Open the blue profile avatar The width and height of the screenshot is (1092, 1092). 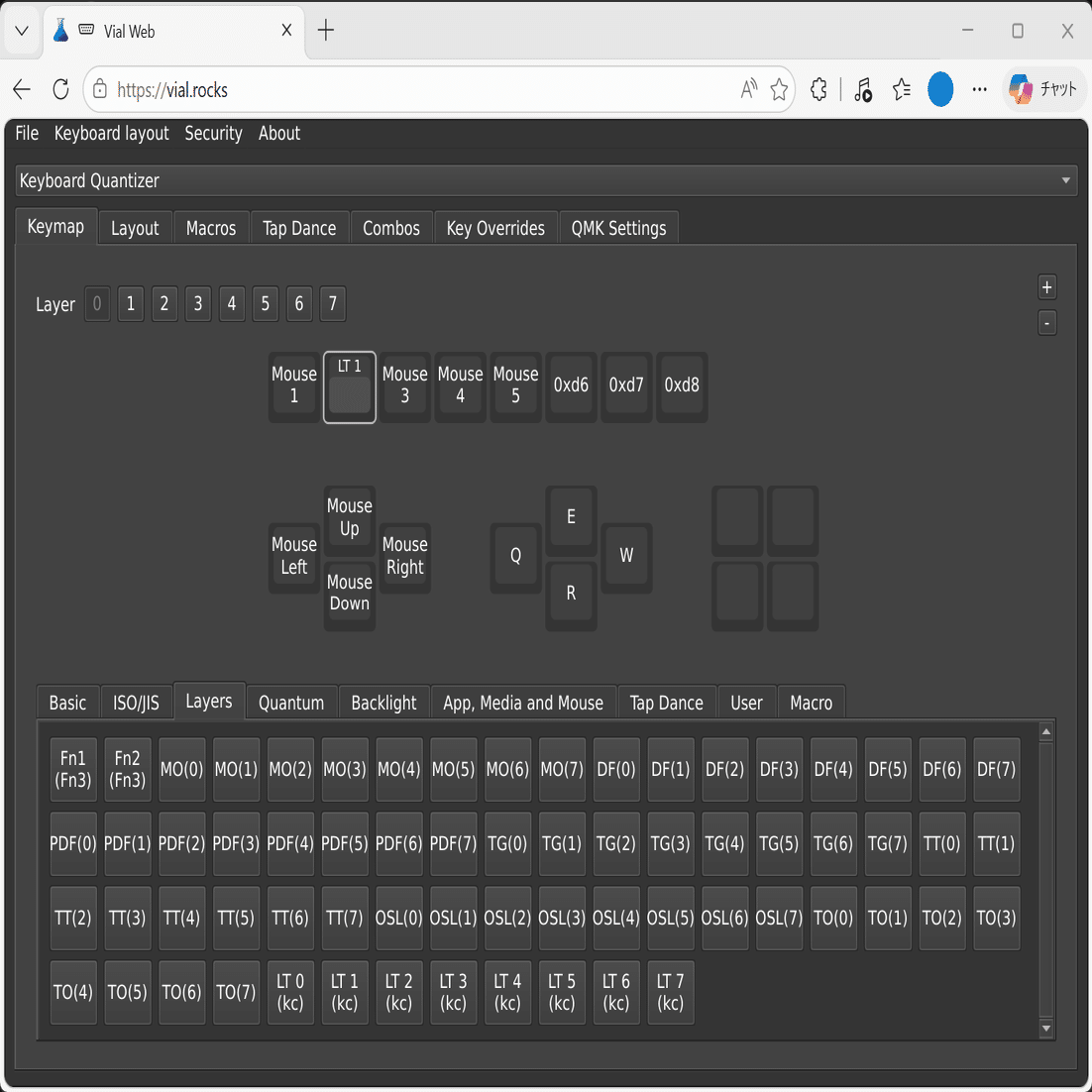pos(940,89)
